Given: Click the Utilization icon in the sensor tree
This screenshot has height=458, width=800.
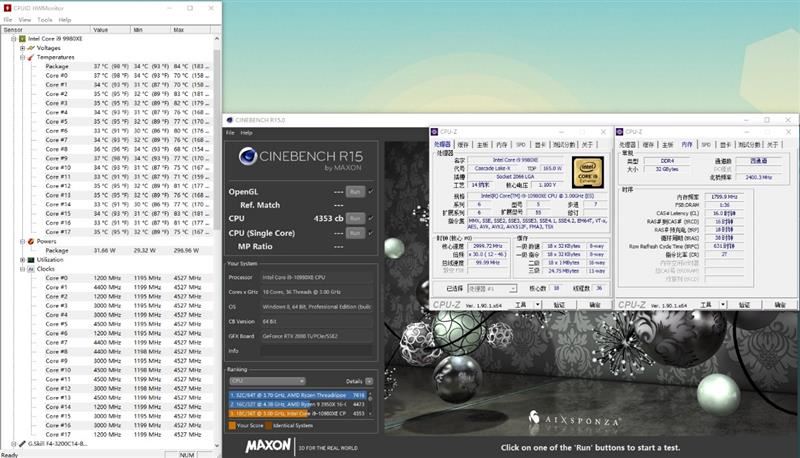Looking at the screenshot, I should [x=31, y=260].
